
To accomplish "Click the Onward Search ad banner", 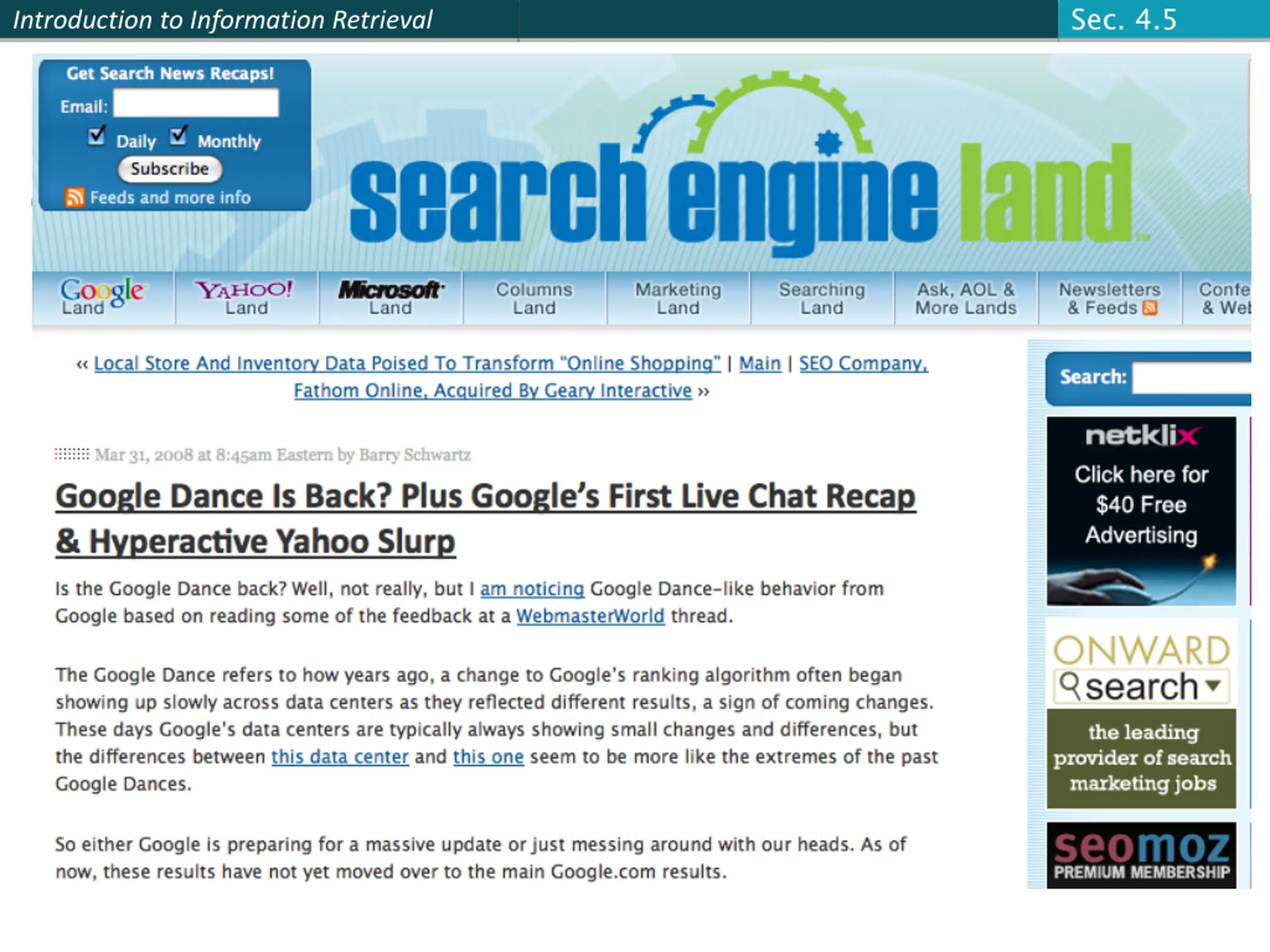I will tap(1141, 714).
